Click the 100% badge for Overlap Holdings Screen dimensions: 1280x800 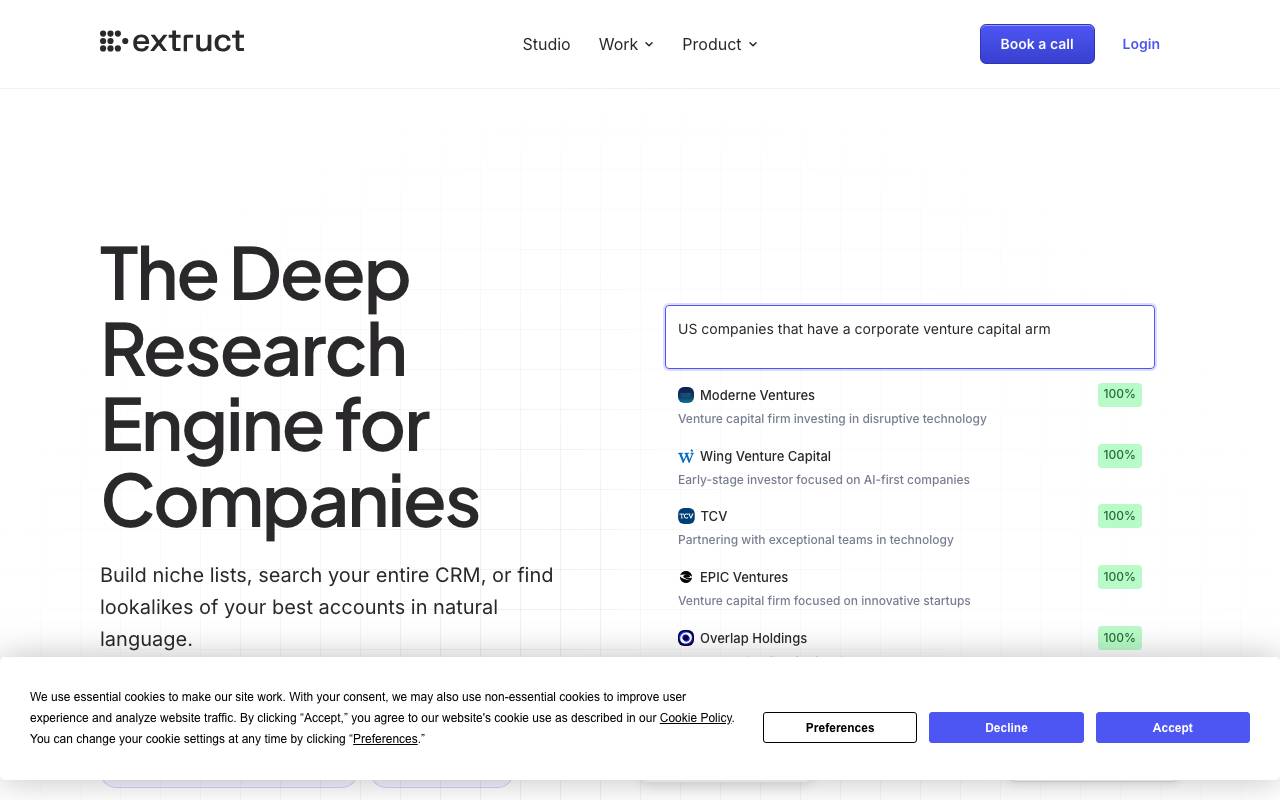1120,638
